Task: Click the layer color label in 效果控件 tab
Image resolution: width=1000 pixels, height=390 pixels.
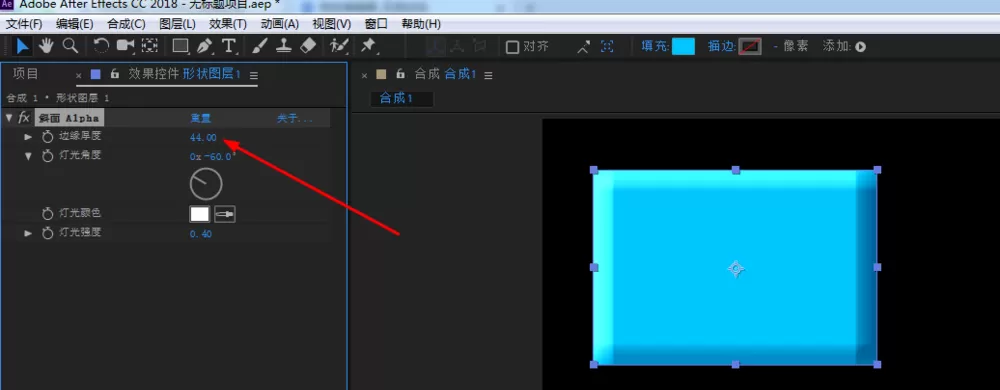Action: pos(96,75)
